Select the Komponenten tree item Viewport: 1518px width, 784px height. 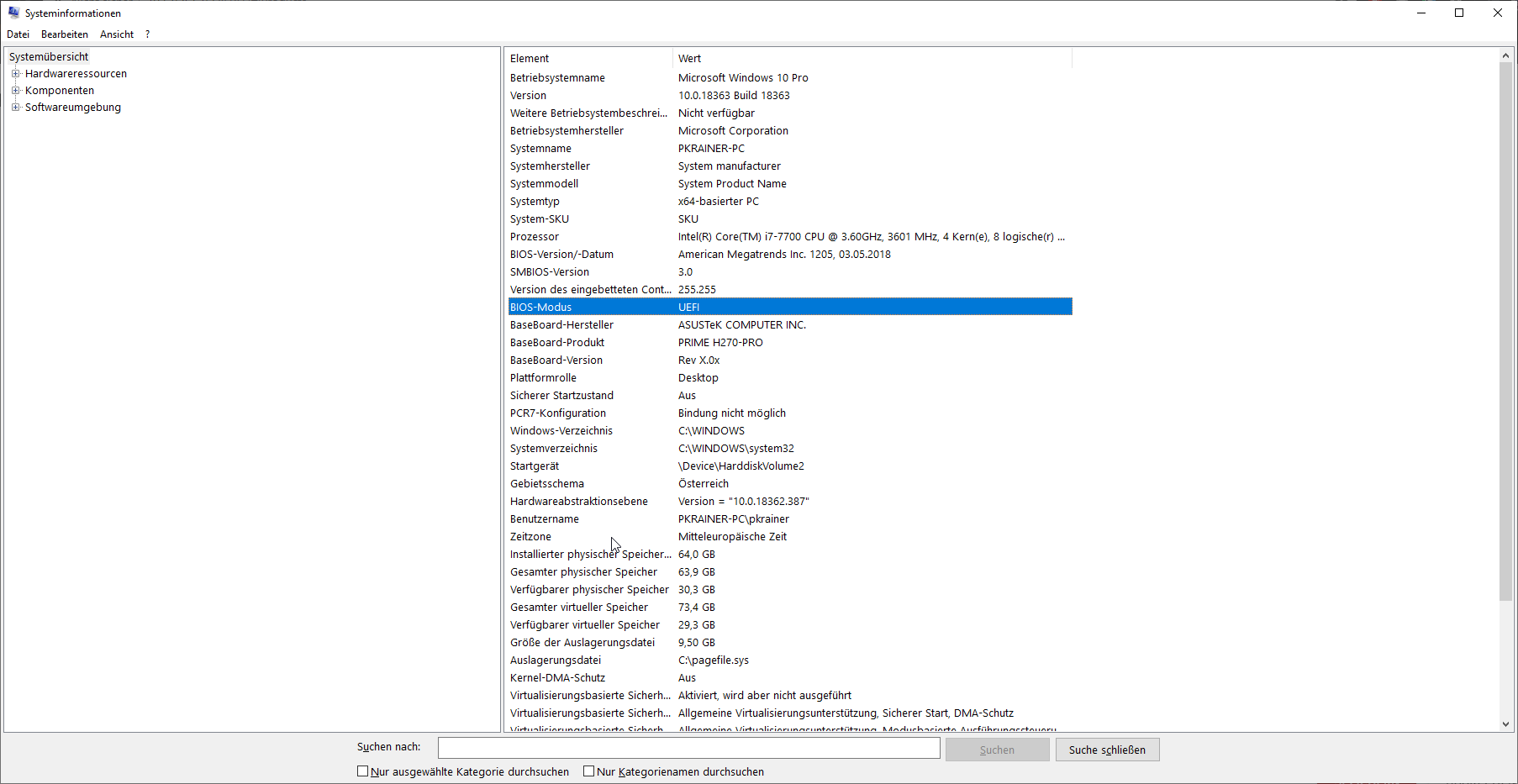coord(60,91)
